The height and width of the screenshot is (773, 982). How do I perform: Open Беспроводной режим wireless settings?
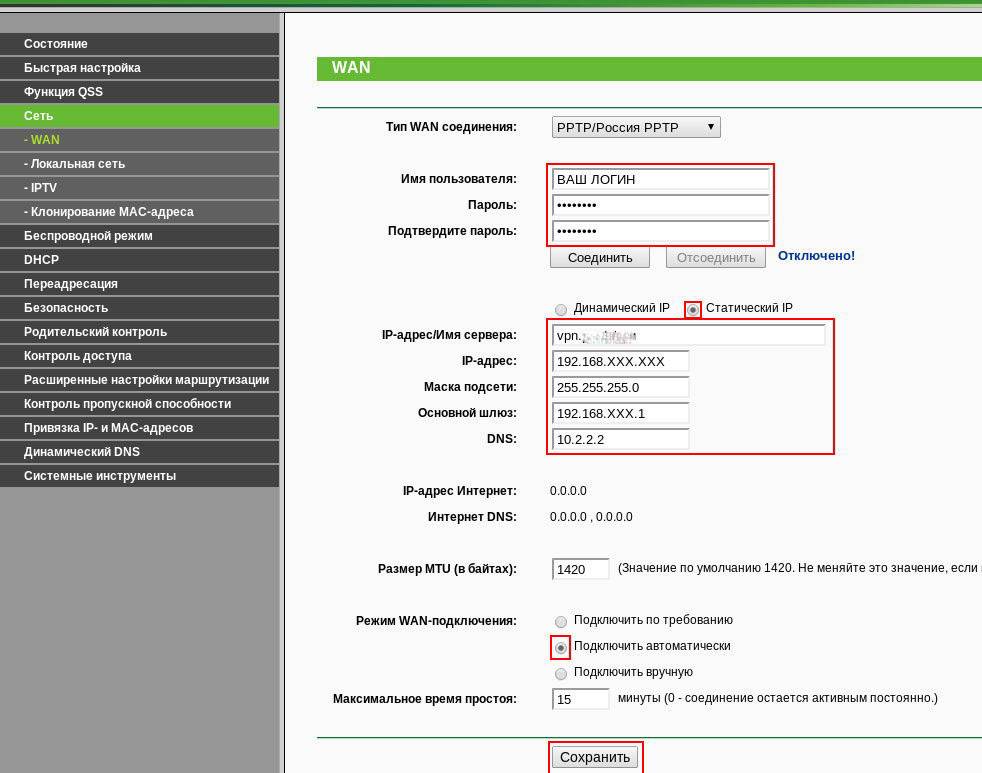click(139, 236)
